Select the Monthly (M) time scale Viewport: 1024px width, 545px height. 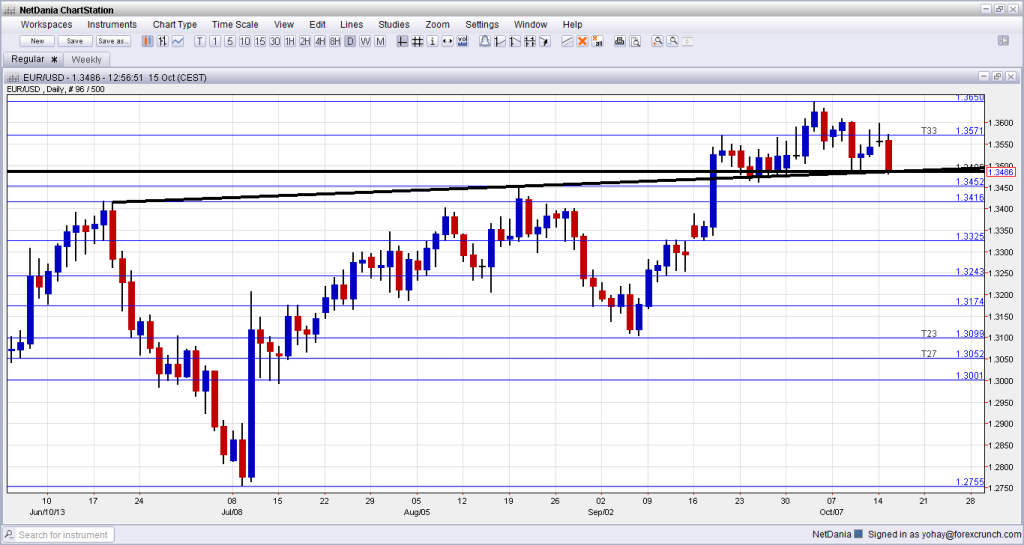[x=380, y=41]
